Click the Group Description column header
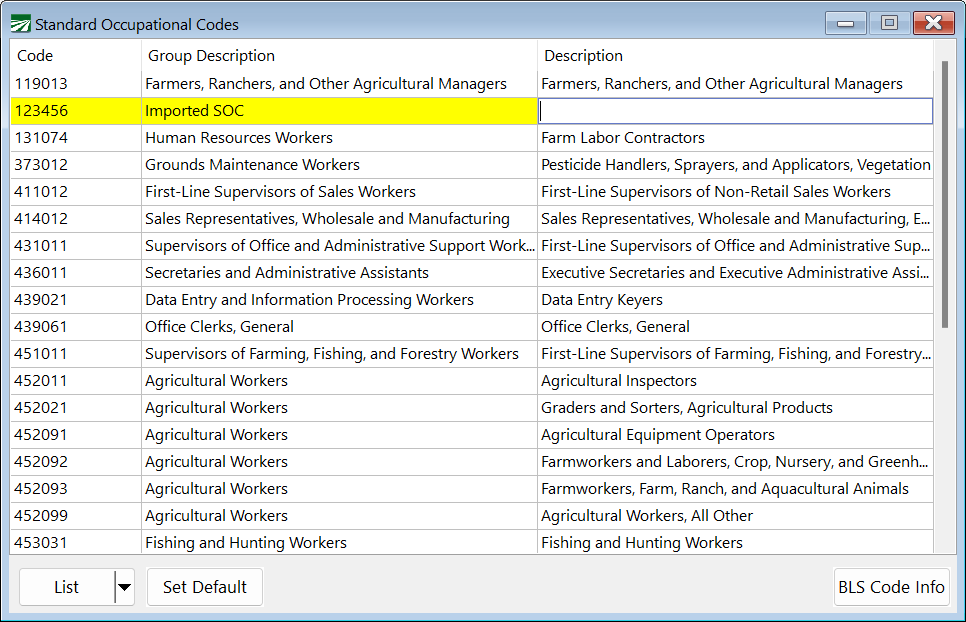966x622 pixels. tap(211, 56)
